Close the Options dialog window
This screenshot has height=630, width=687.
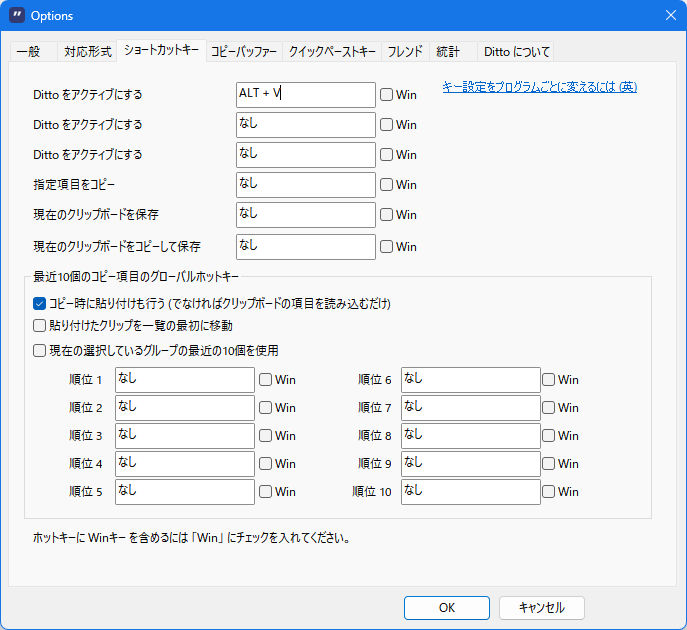pos(670,15)
